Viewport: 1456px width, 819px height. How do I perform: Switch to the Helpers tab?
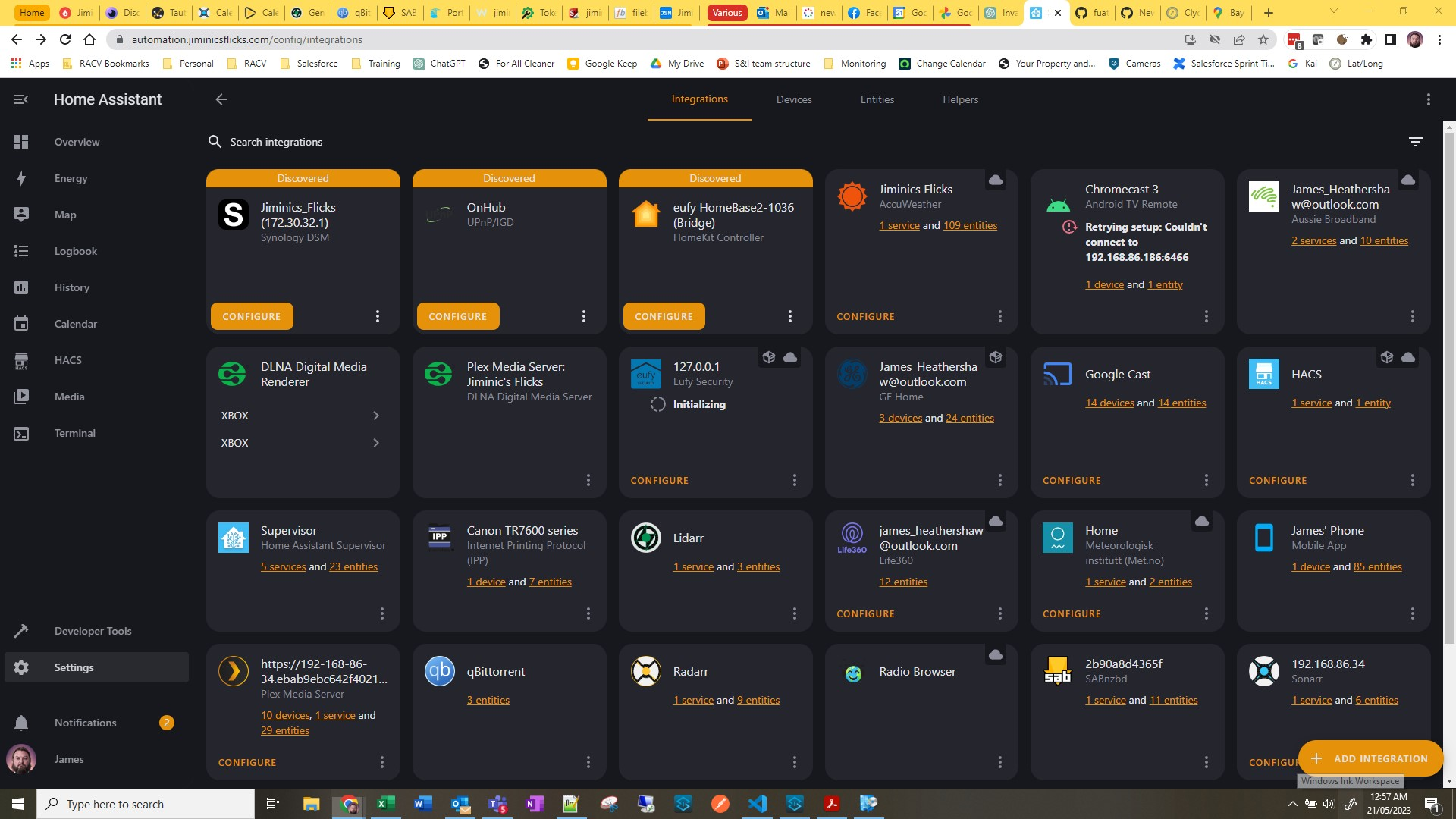[959, 99]
